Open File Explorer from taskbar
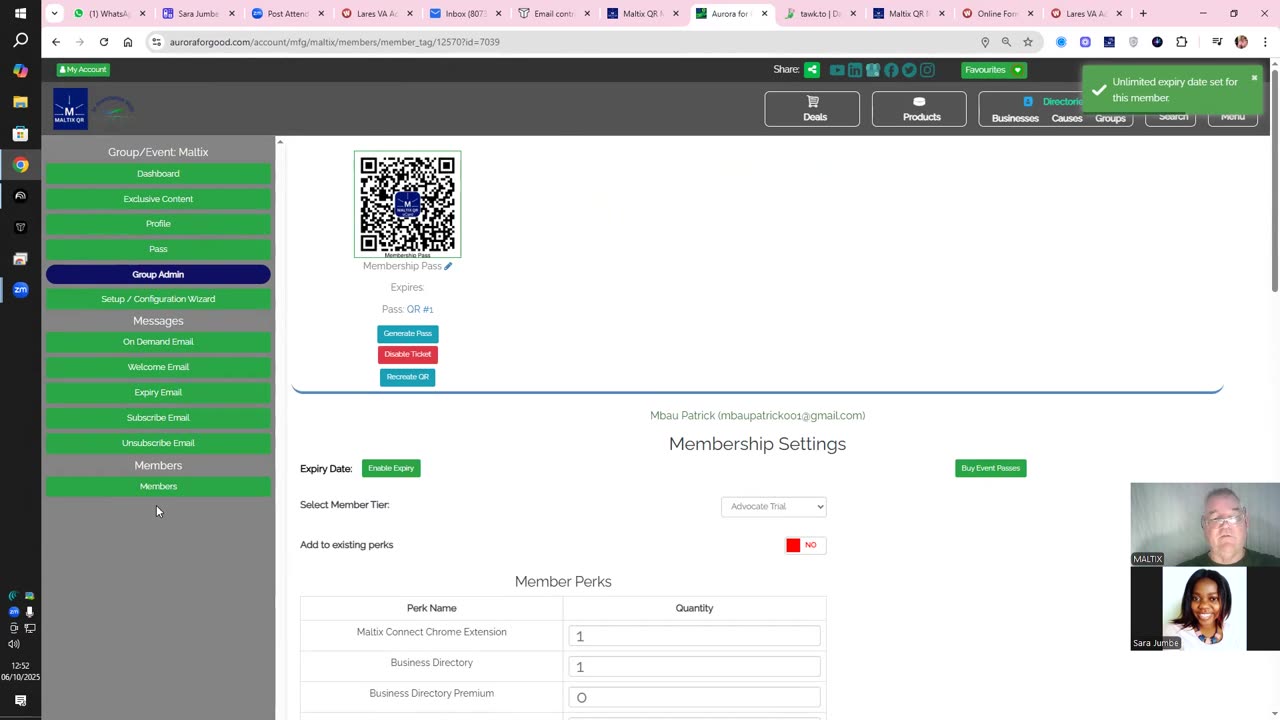The image size is (1280, 720). (20, 102)
